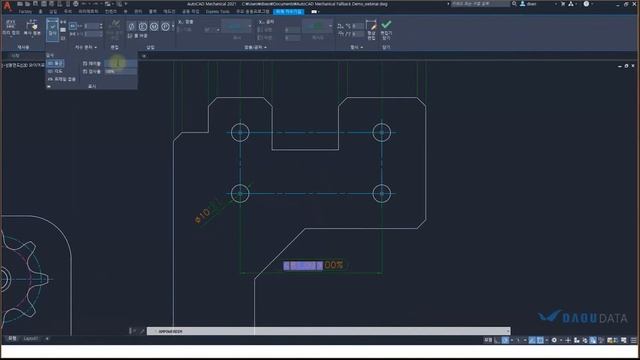The height and width of the screenshot is (360, 640).
Task: Switch to the model tab at bottom left
Action: [12, 338]
